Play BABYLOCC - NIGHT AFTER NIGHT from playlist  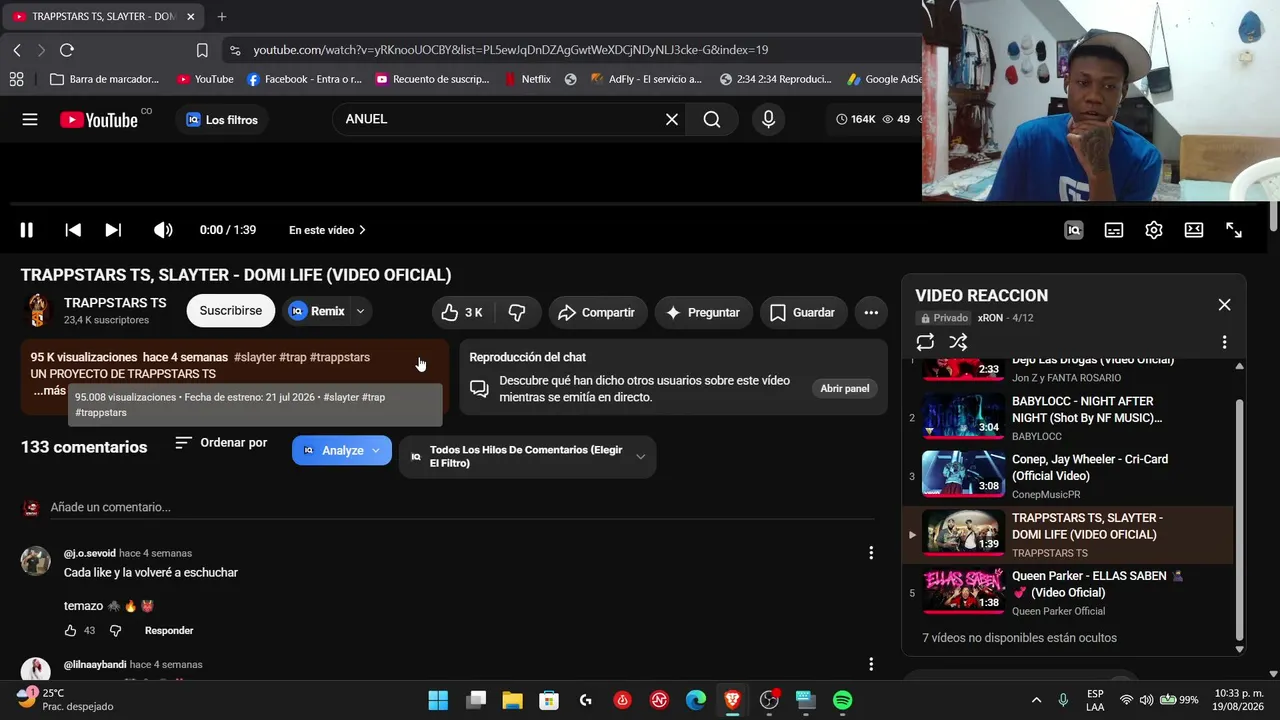pyautogui.click(x=1069, y=417)
